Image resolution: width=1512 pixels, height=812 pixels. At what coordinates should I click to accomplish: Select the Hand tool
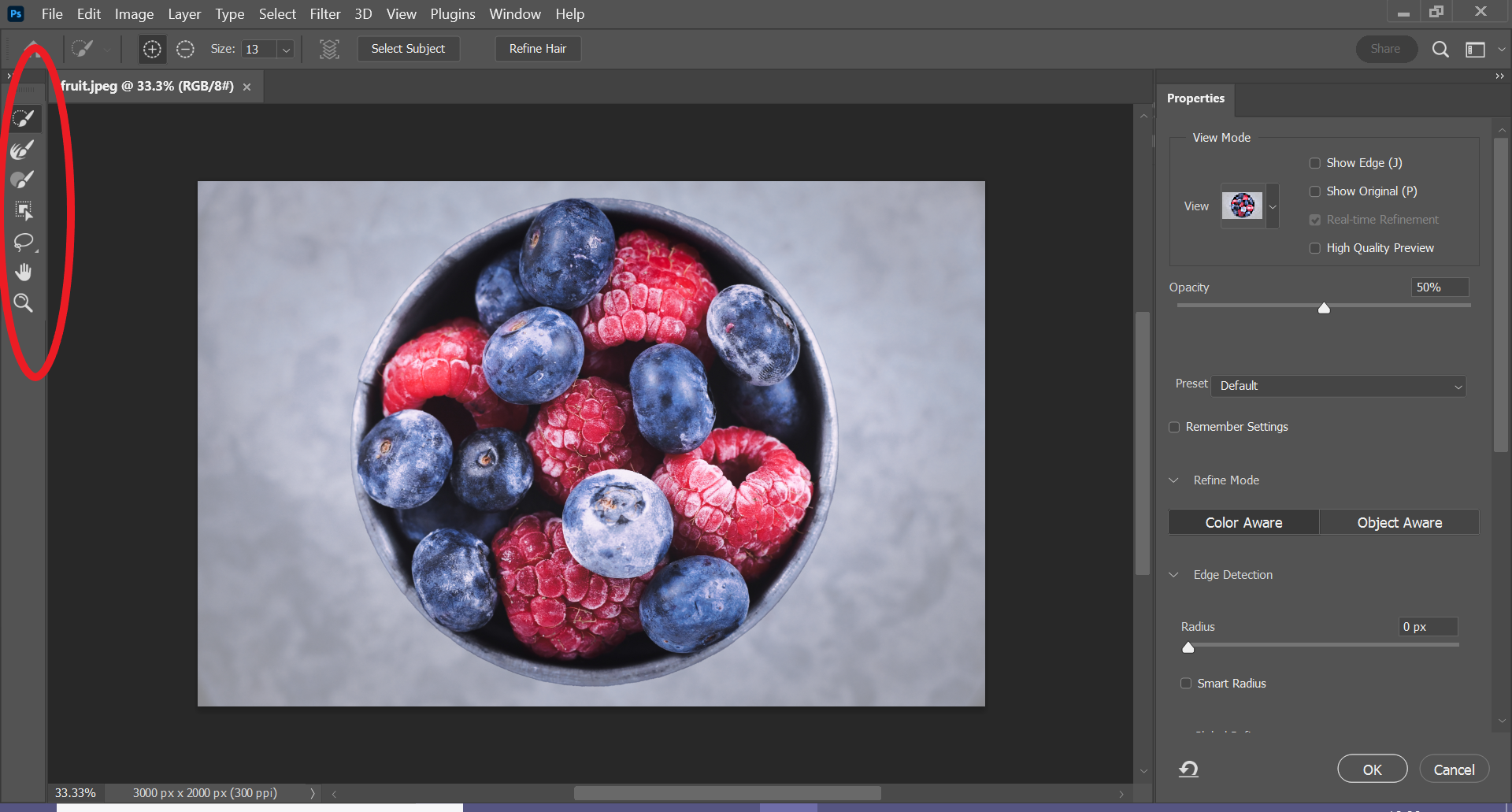pyautogui.click(x=24, y=273)
